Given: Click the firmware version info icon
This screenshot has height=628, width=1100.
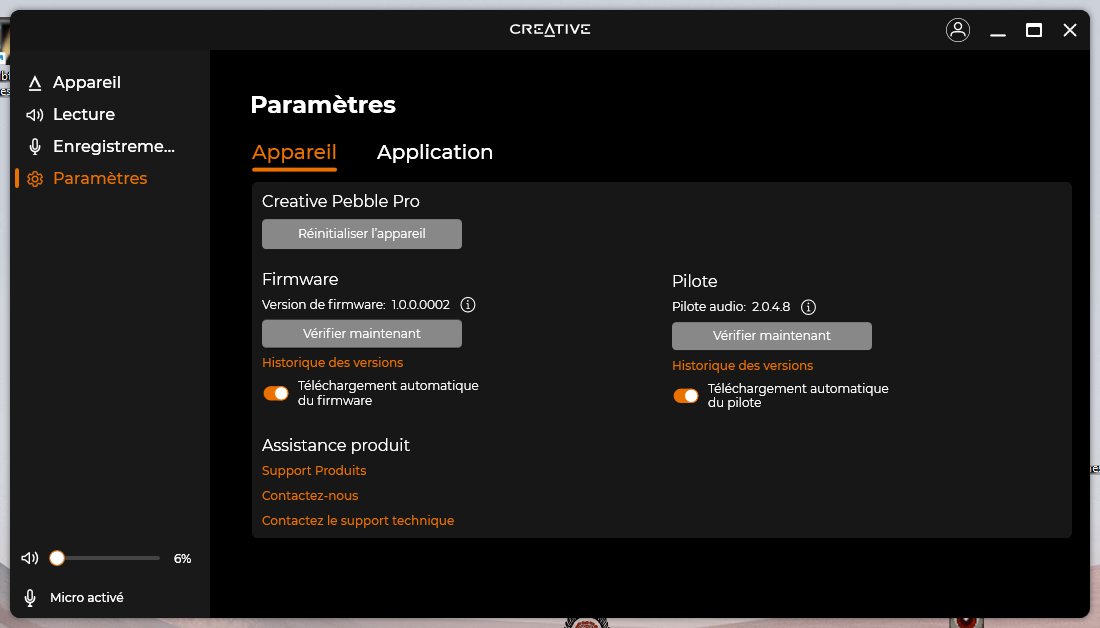Looking at the screenshot, I should click(x=467, y=305).
